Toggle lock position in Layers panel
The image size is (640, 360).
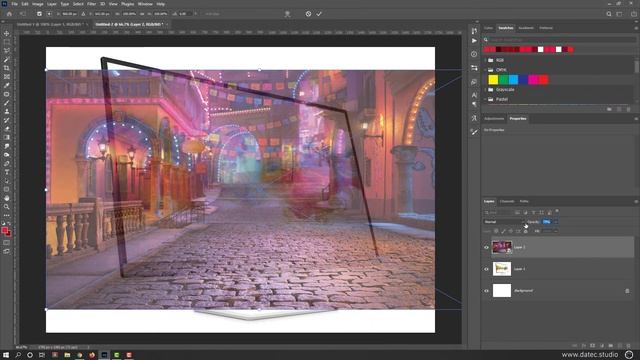point(511,231)
